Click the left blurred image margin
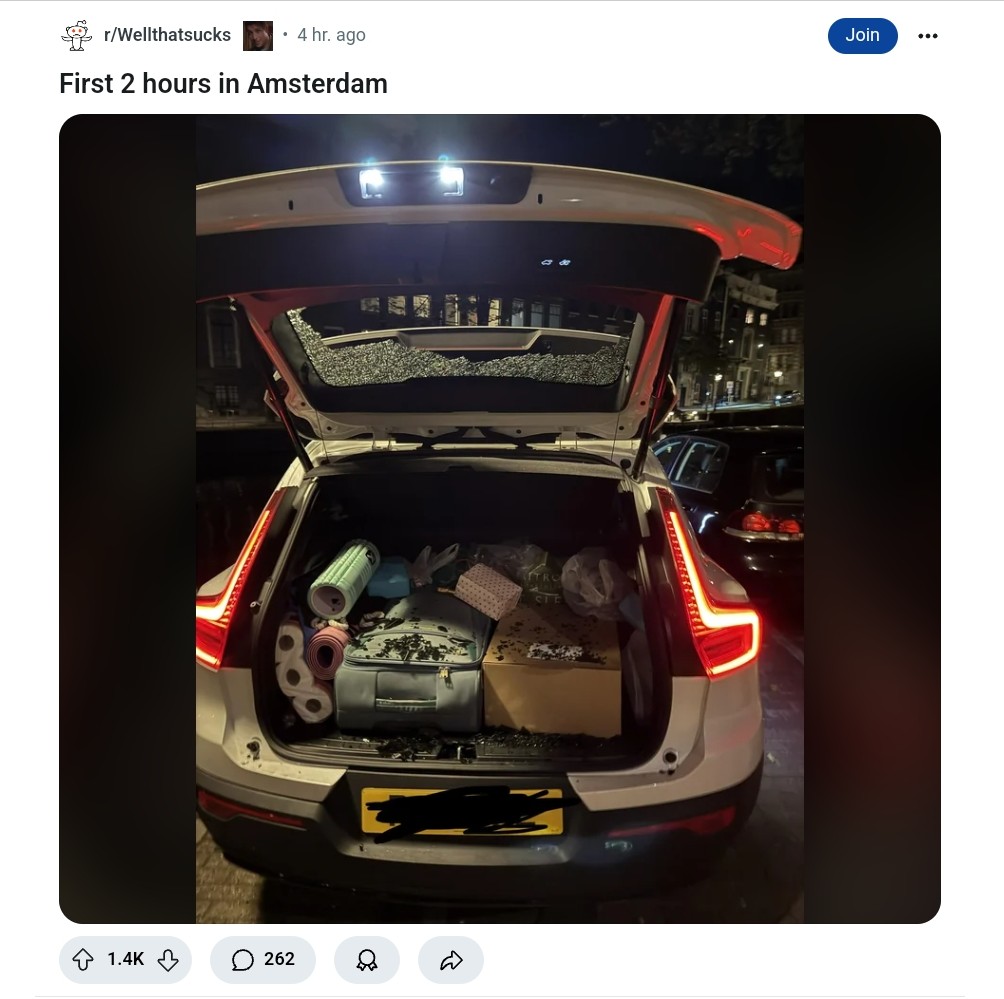Viewport: 1004px width, 999px height. click(x=127, y=519)
